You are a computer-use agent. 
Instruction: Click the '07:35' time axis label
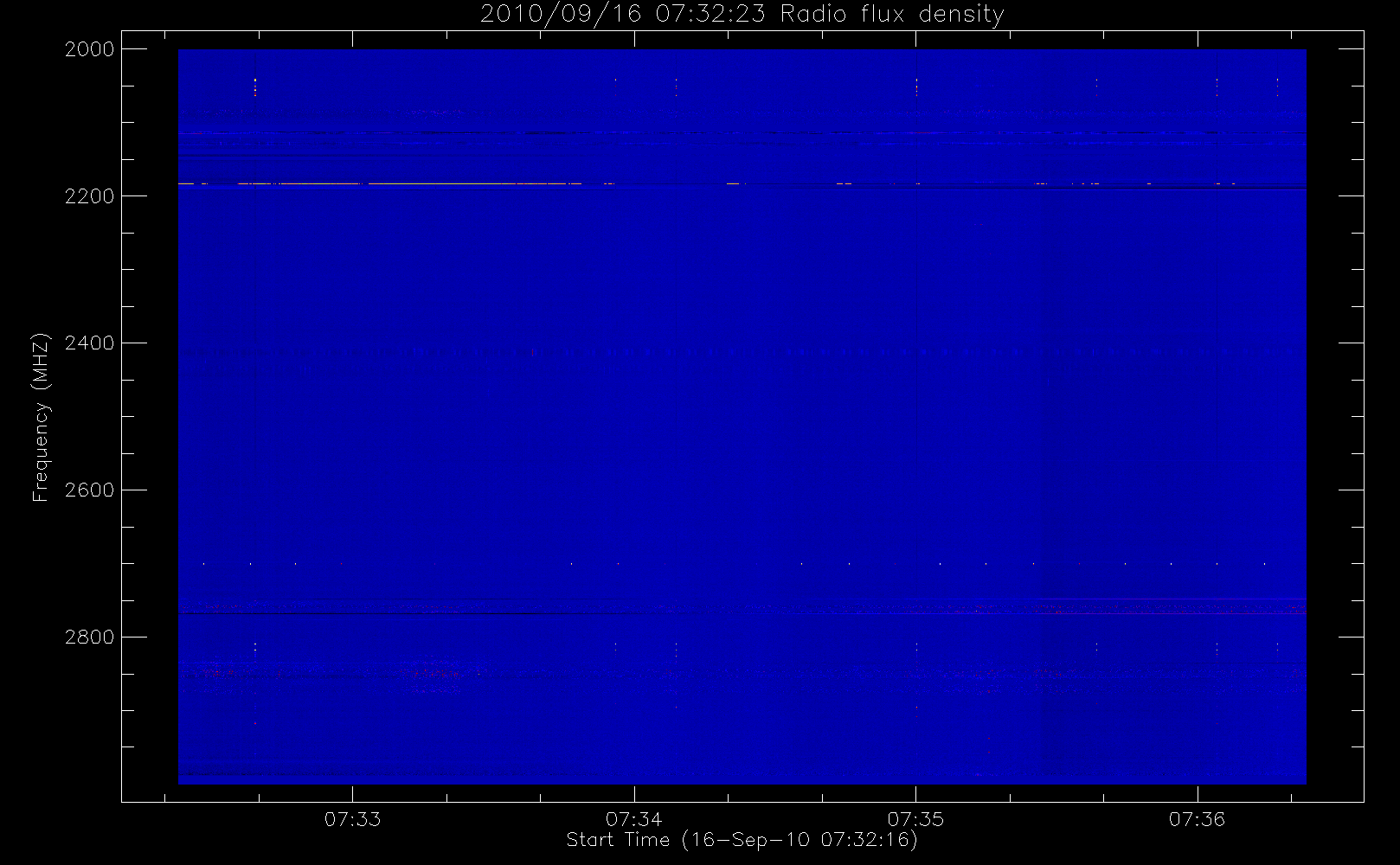(915, 819)
